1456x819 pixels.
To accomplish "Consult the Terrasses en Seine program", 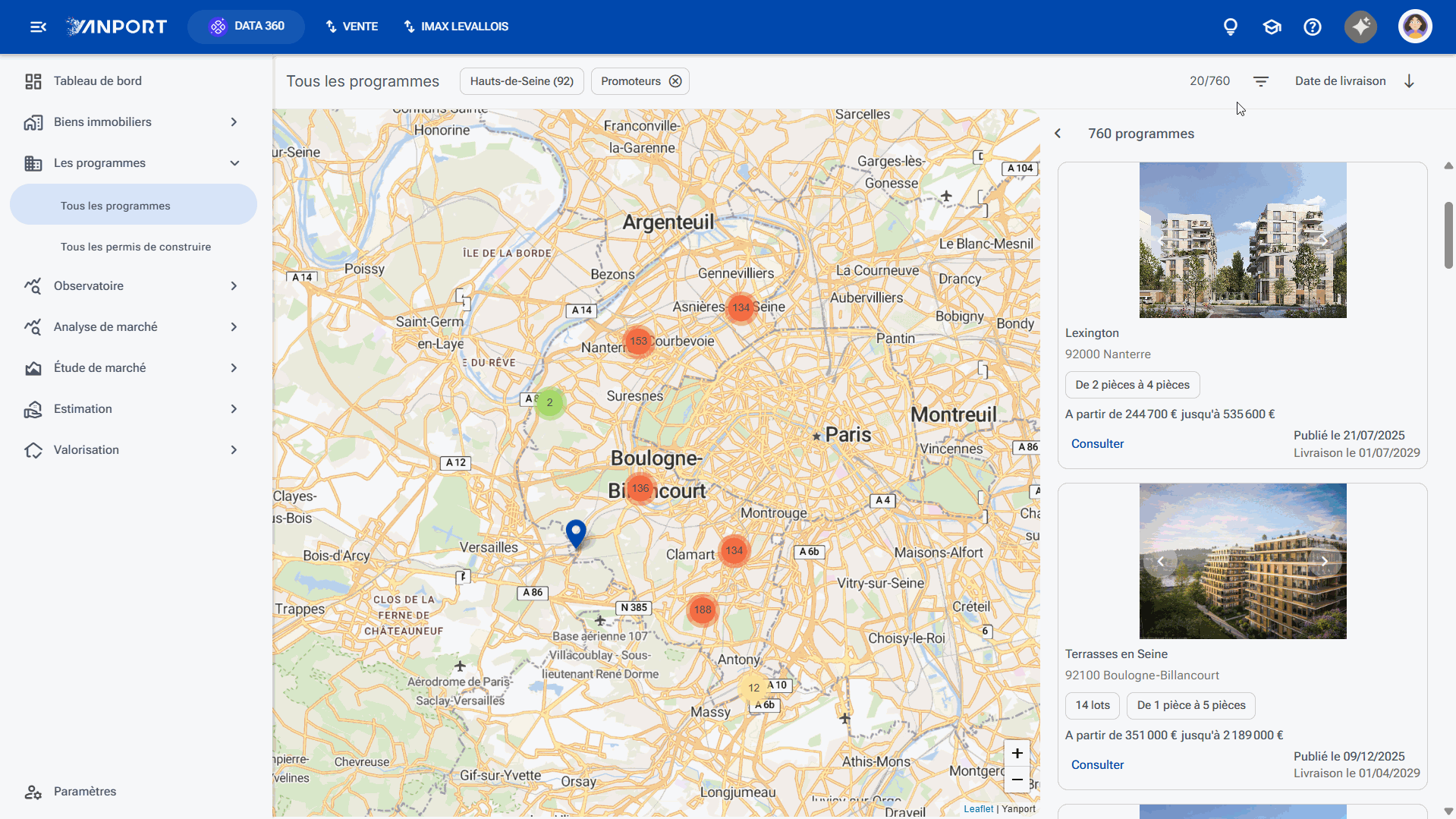I will 1097,765.
